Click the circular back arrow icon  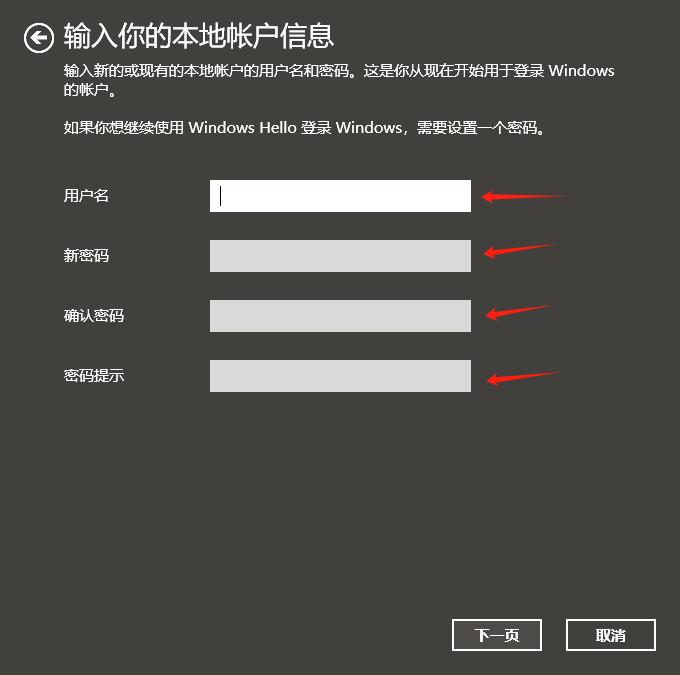pos(39,38)
